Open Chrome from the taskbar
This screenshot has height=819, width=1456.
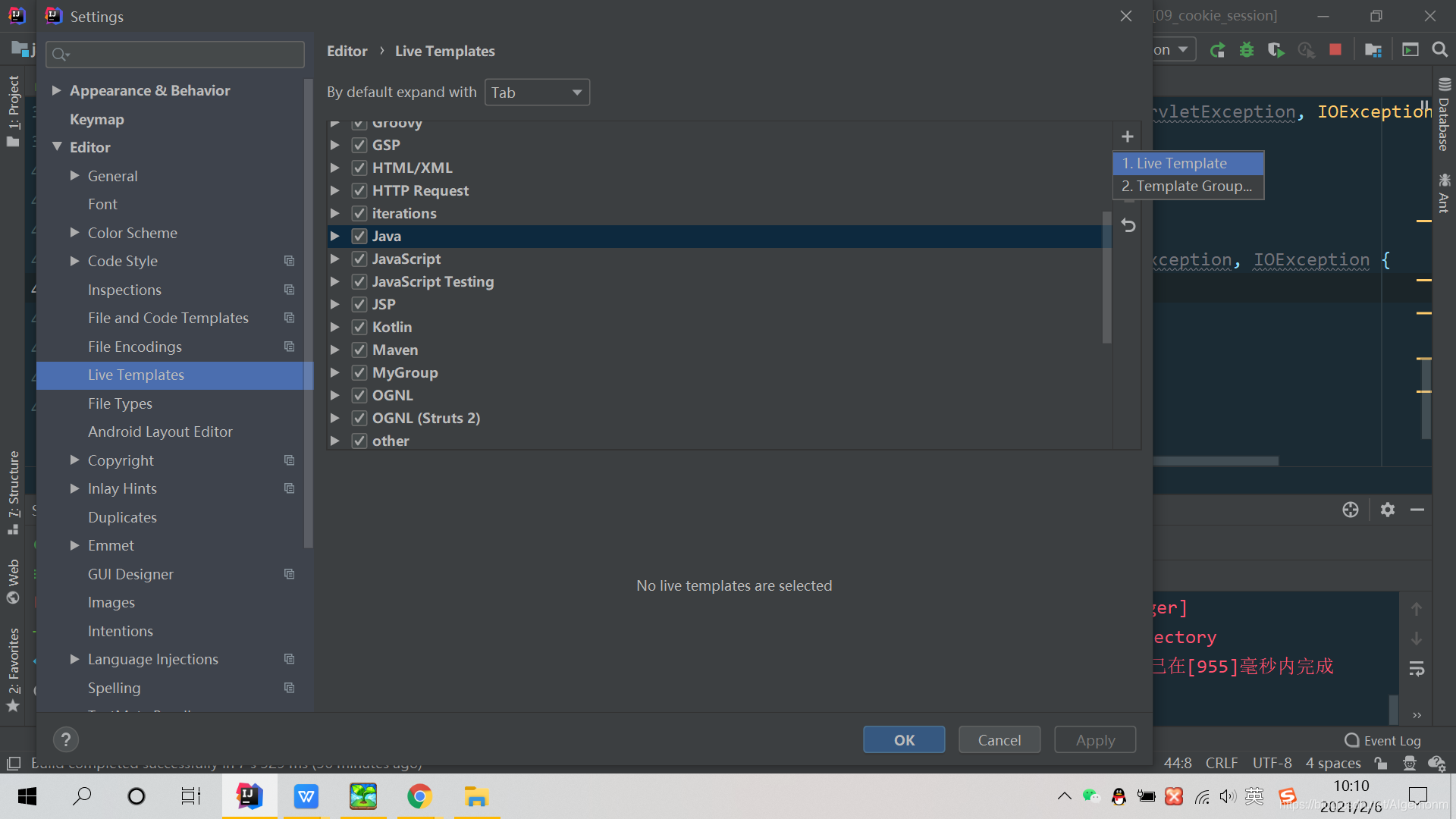pyautogui.click(x=419, y=796)
